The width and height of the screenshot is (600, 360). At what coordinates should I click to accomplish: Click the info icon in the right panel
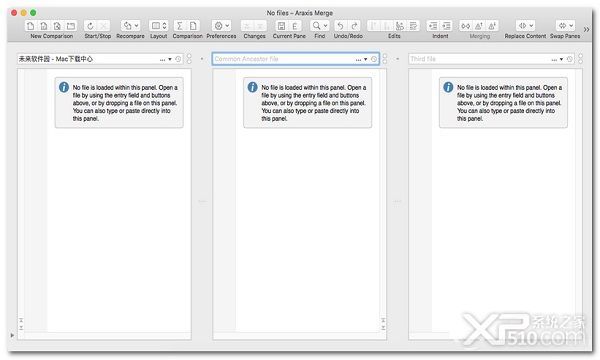pyautogui.click(x=448, y=87)
